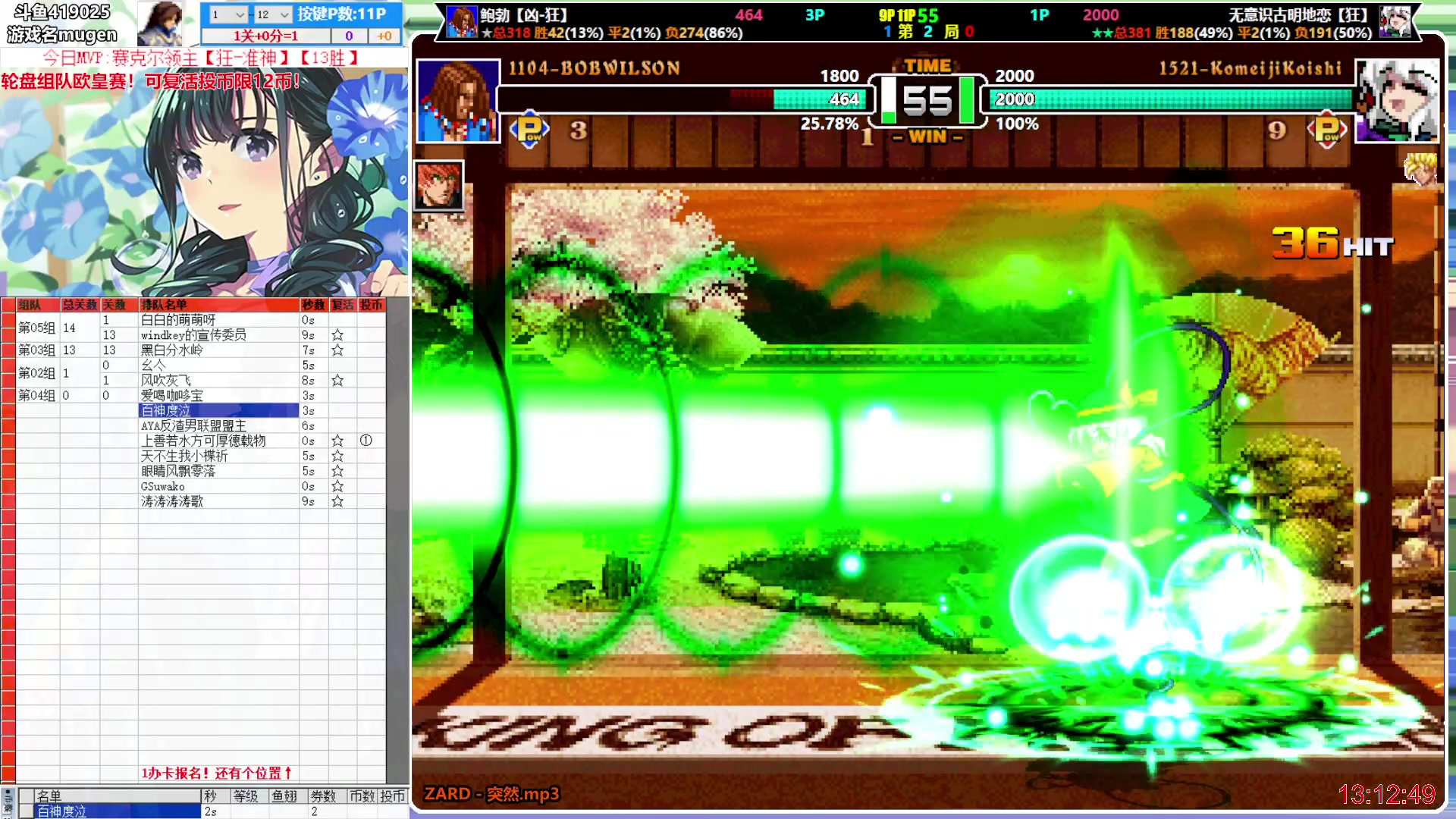Click the 关数 column header

pos(119,305)
